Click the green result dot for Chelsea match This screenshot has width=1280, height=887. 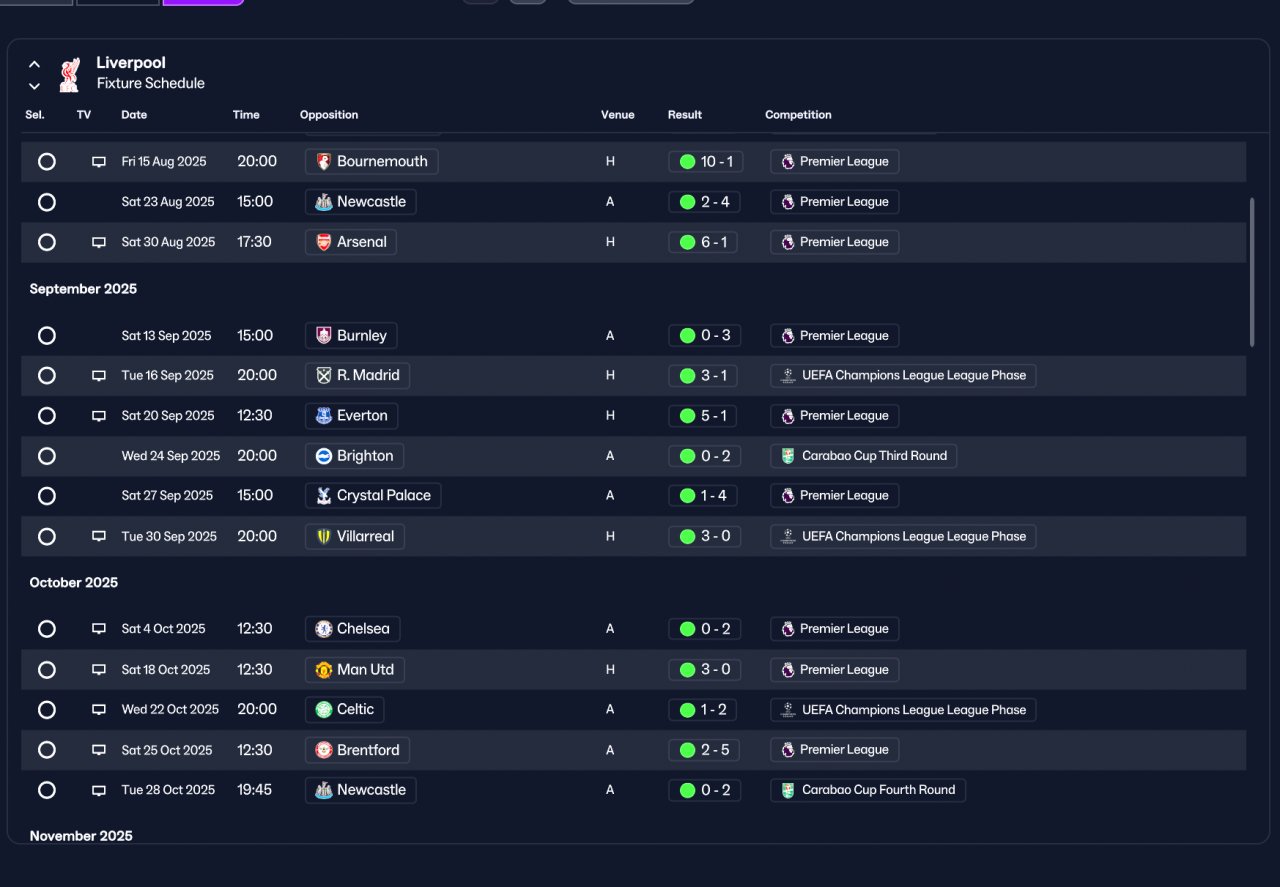(687, 629)
